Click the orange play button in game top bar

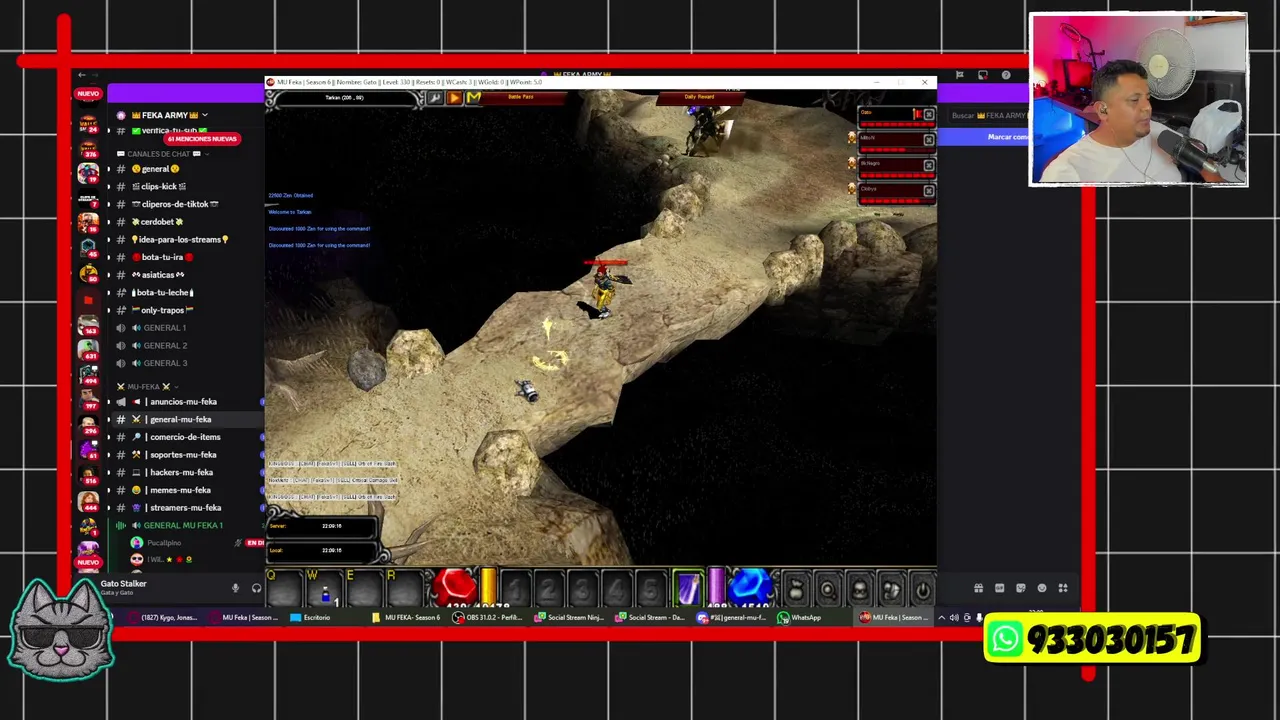454,98
